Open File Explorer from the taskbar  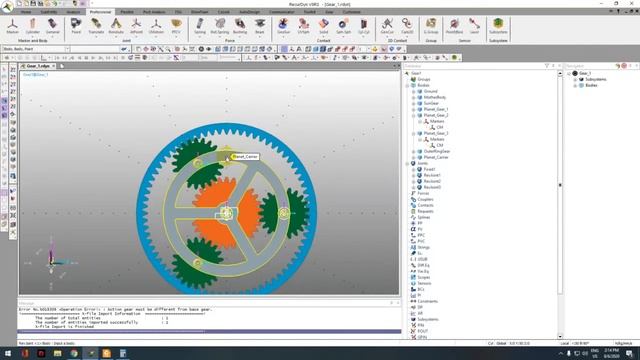(58, 353)
